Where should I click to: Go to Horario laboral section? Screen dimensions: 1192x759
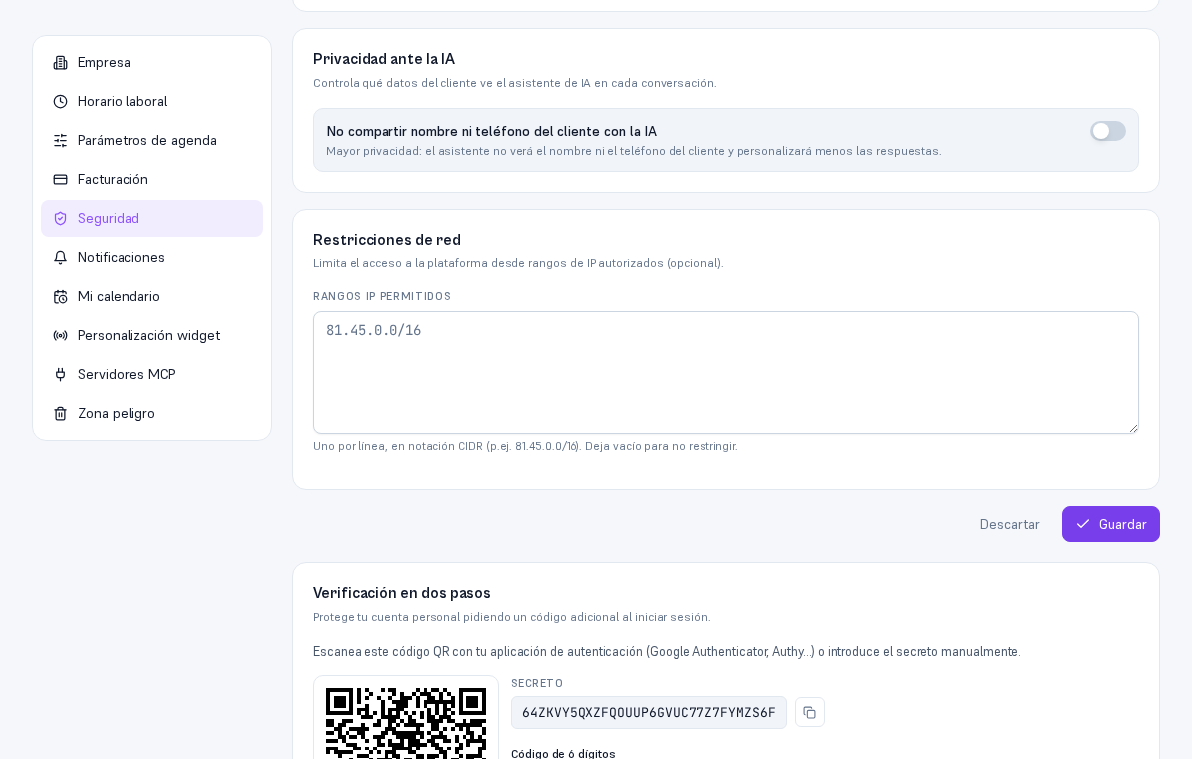(x=152, y=101)
